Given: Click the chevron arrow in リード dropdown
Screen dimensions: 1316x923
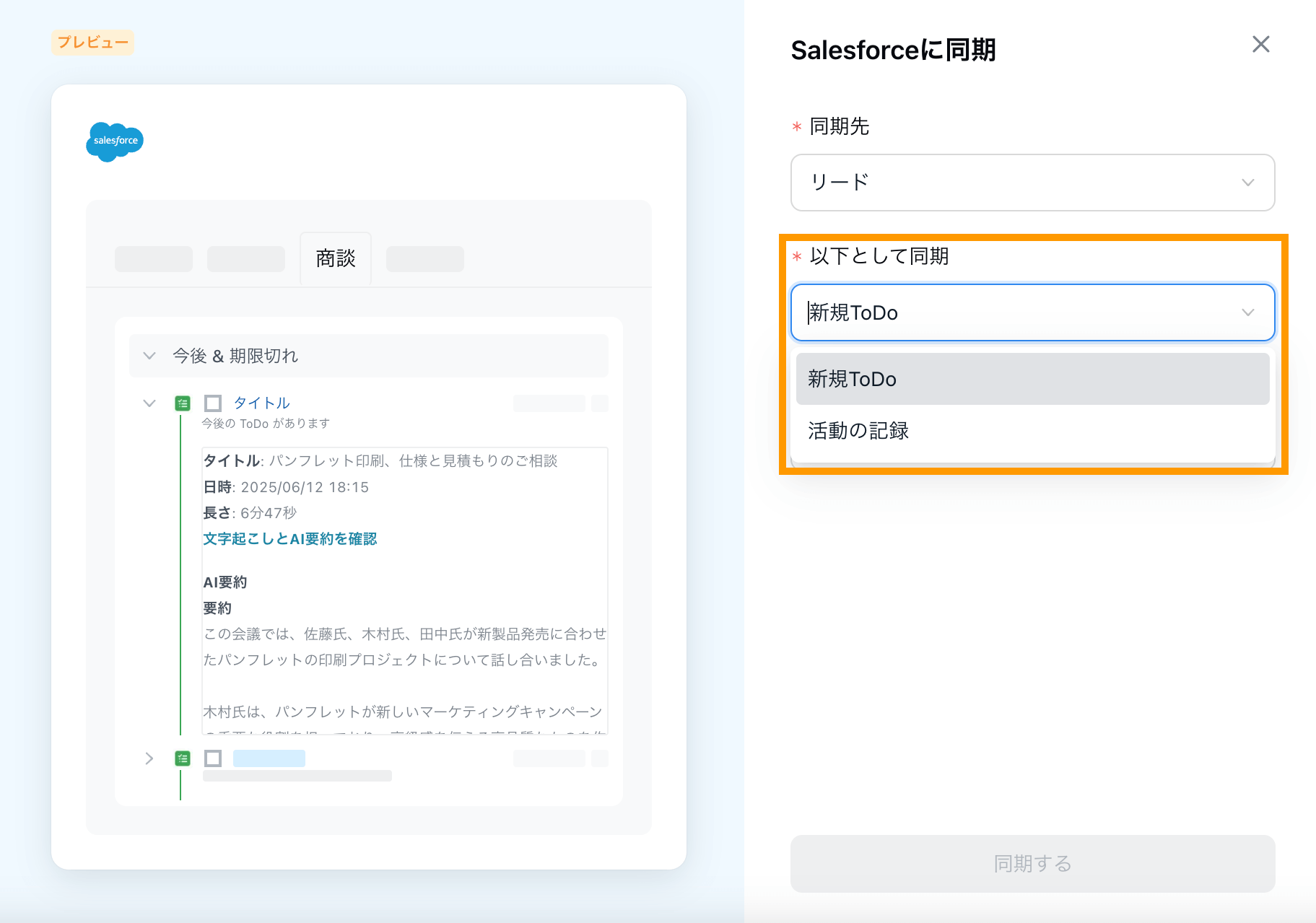Looking at the screenshot, I should click(x=1247, y=183).
